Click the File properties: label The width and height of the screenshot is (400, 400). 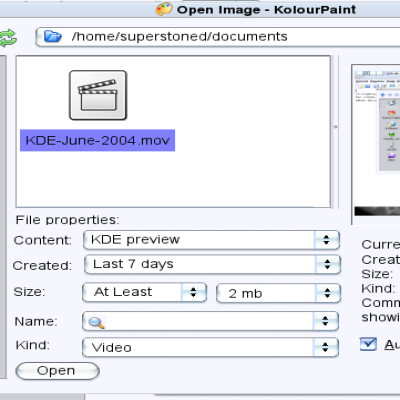[x=68, y=220]
